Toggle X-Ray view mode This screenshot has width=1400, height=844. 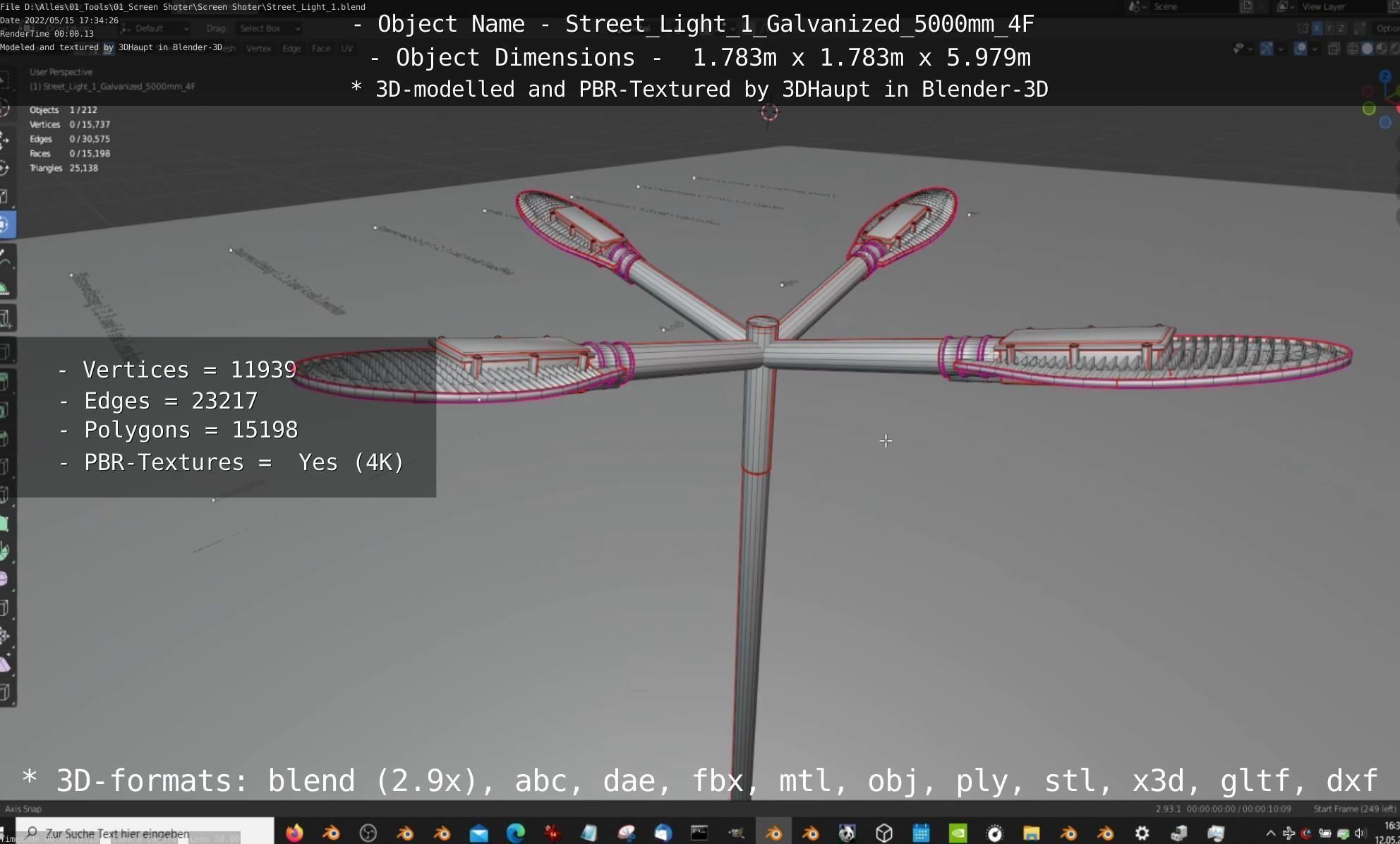(x=1334, y=49)
